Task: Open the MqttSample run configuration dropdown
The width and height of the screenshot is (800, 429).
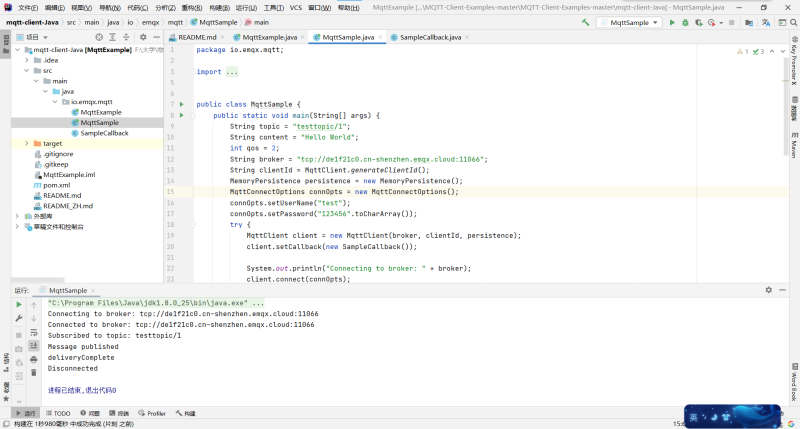Action: pos(630,22)
